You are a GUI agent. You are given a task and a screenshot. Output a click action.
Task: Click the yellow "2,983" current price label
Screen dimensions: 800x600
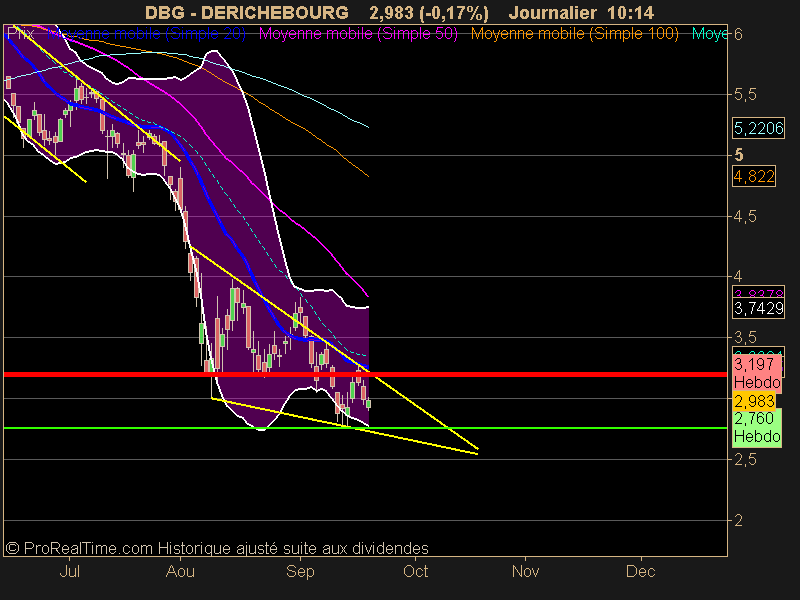point(754,401)
